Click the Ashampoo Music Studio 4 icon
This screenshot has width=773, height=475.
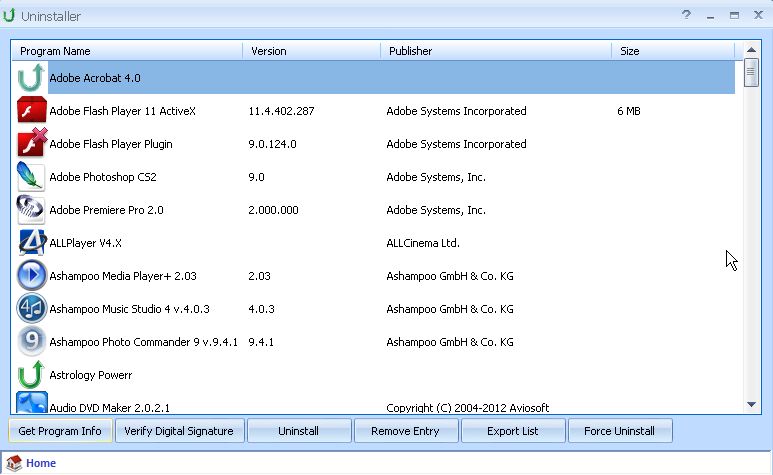pyautogui.click(x=32, y=308)
